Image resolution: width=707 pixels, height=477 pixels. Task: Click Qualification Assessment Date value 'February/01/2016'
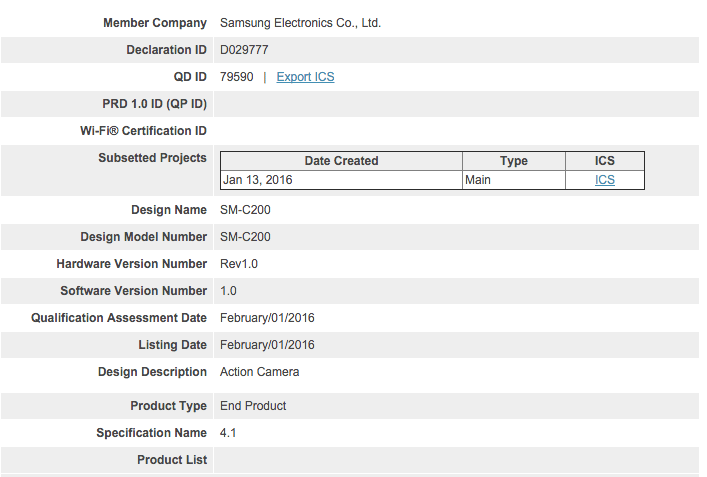267,318
